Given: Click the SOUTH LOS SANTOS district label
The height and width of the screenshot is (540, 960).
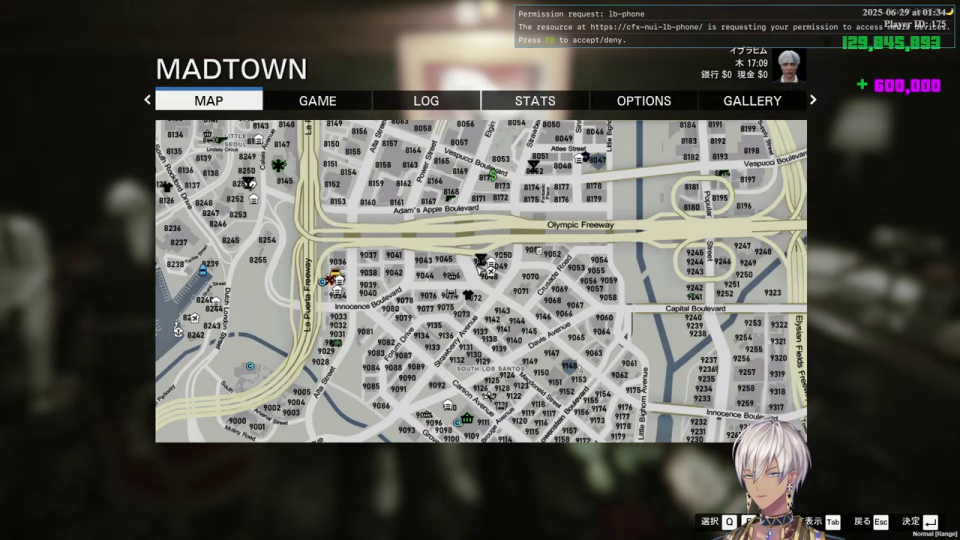Looking at the screenshot, I should tap(490, 369).
